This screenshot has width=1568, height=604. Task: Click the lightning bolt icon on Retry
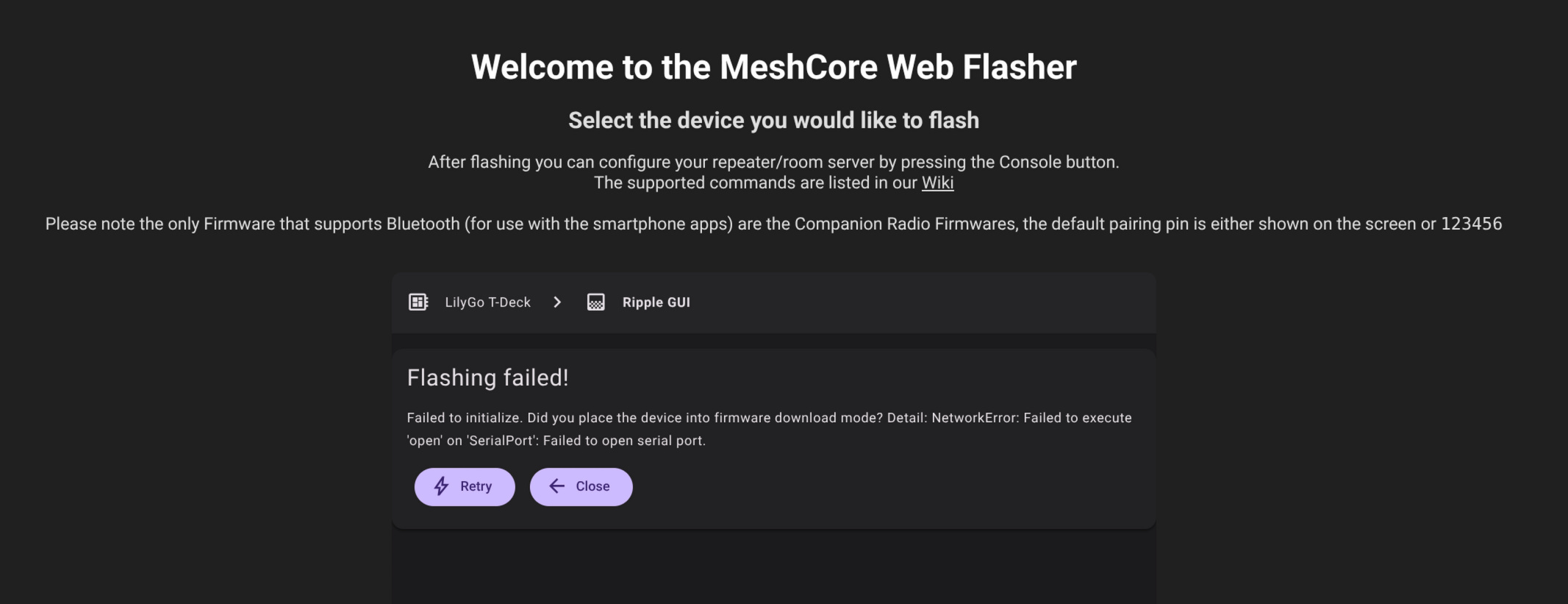pyautogui.click(x=441, y=486)
